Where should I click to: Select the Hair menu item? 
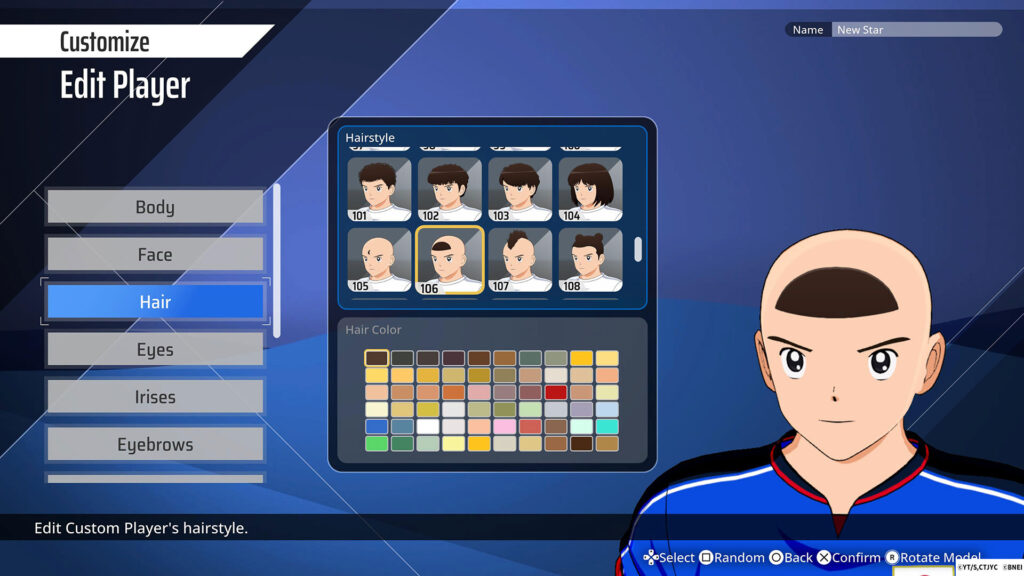[155, 302]
